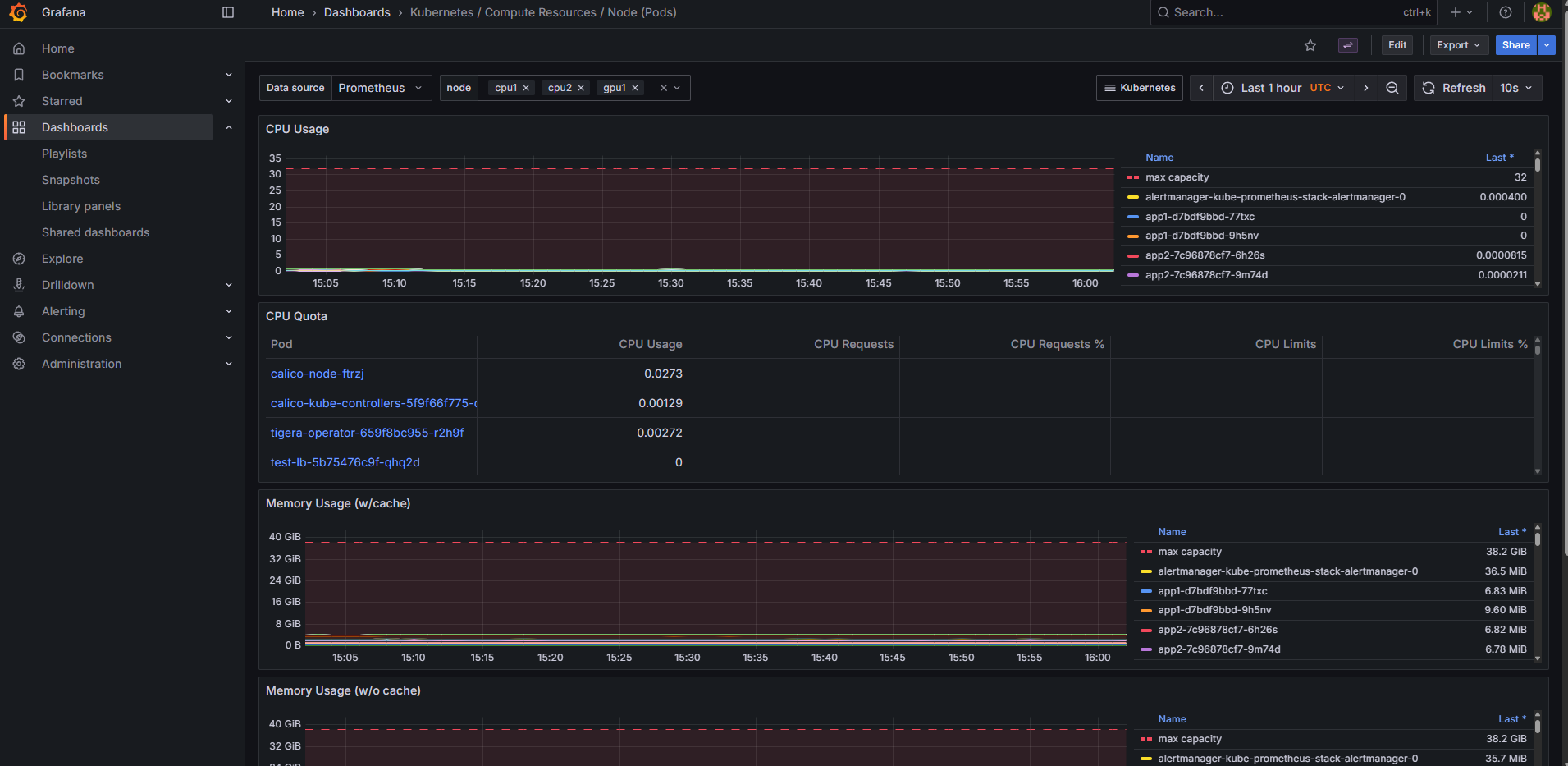
Task: Expand the Bookmarks section chevron
Action: tap(229, 75)
